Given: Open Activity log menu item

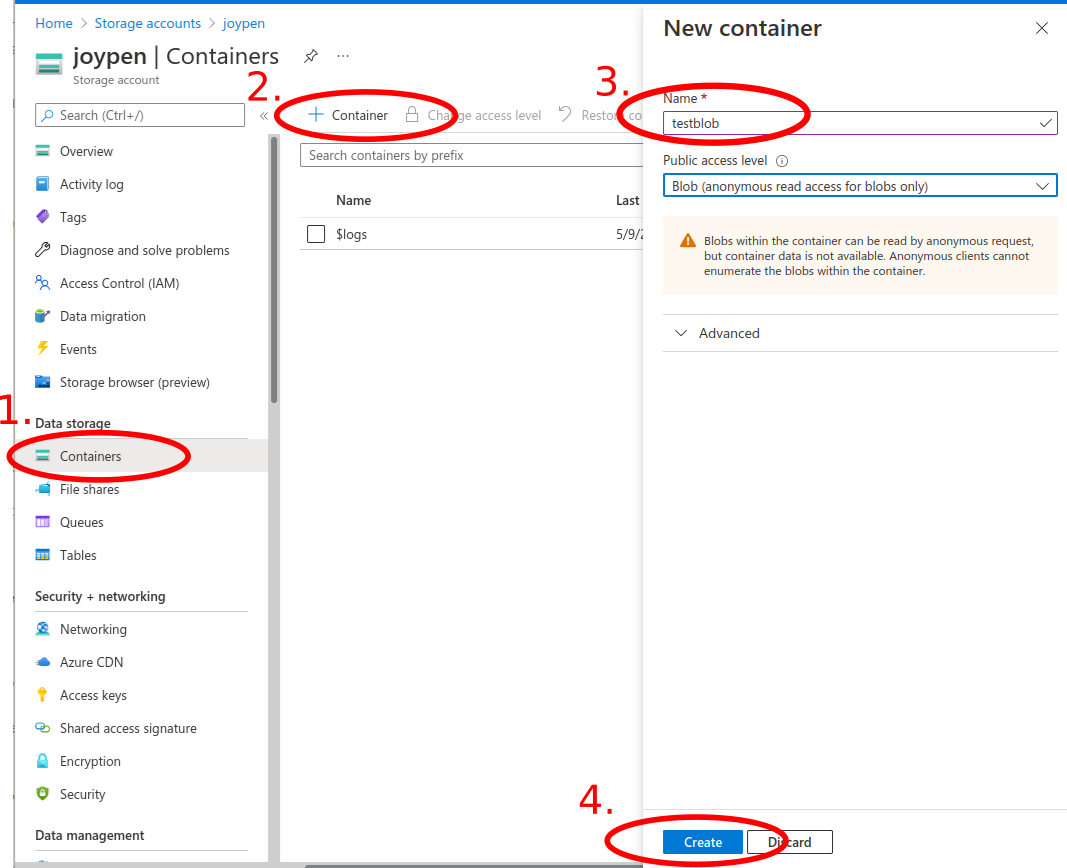Looking at the screenshot, I should click(x=92, y=184).
